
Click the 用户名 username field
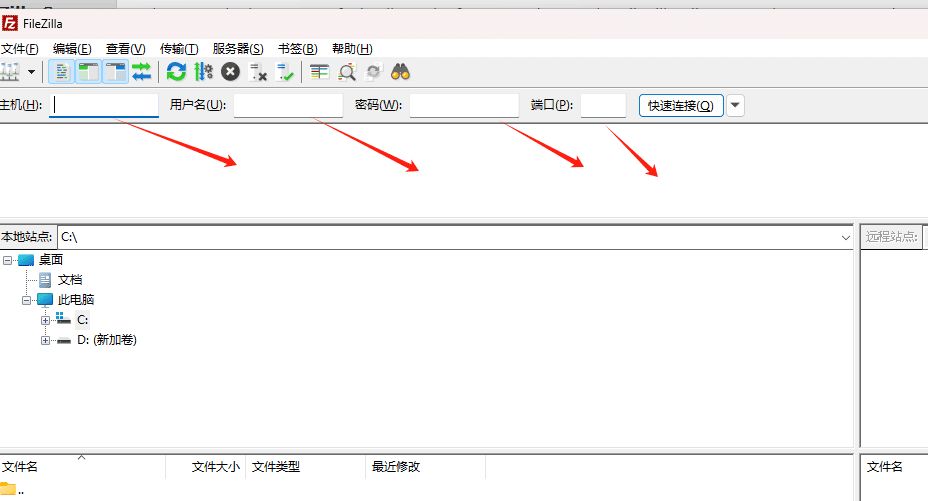coord(288,105)
